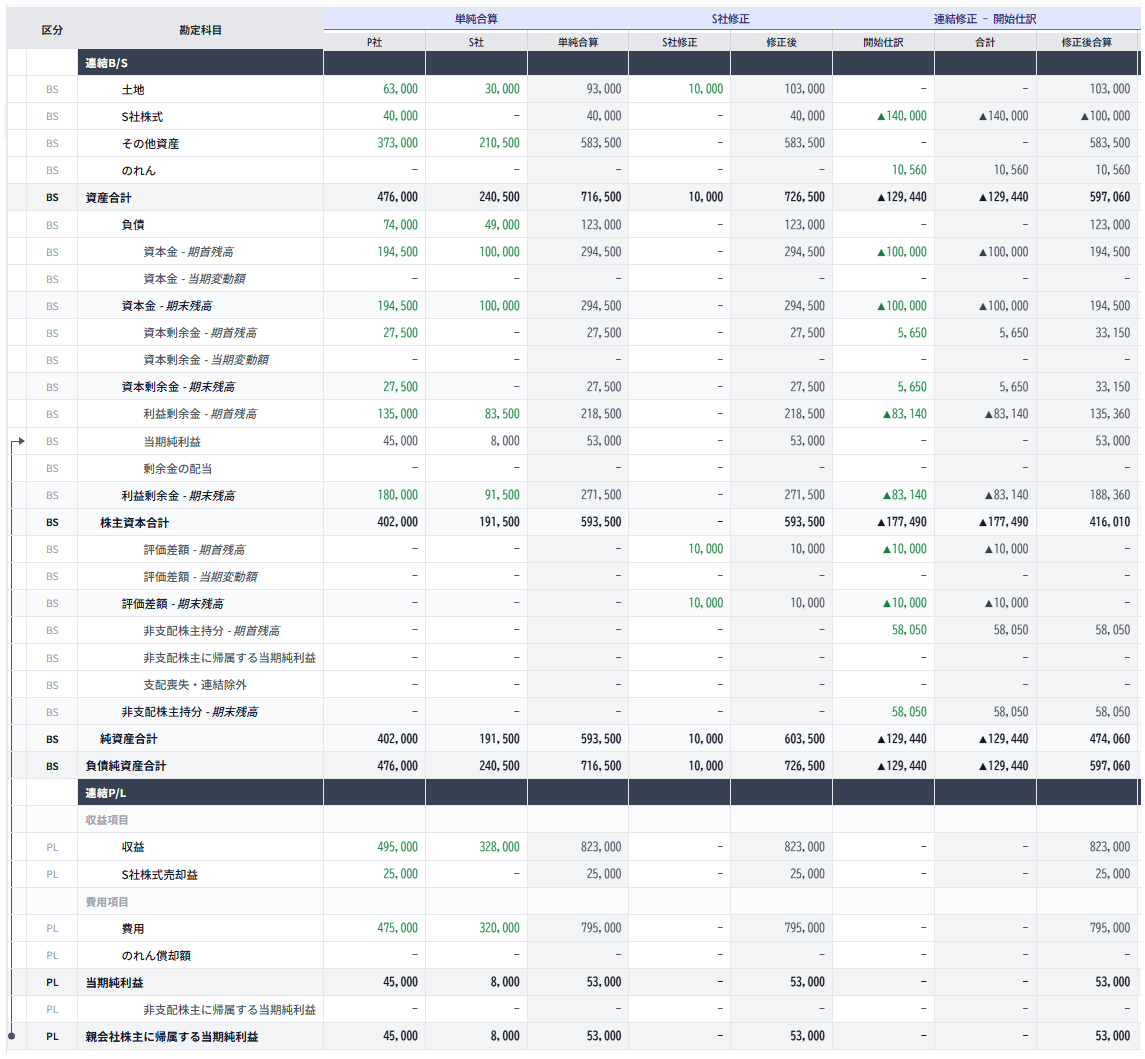Select the 株主資本合計 row label
1145x1059 pixels.
point(134,522)
